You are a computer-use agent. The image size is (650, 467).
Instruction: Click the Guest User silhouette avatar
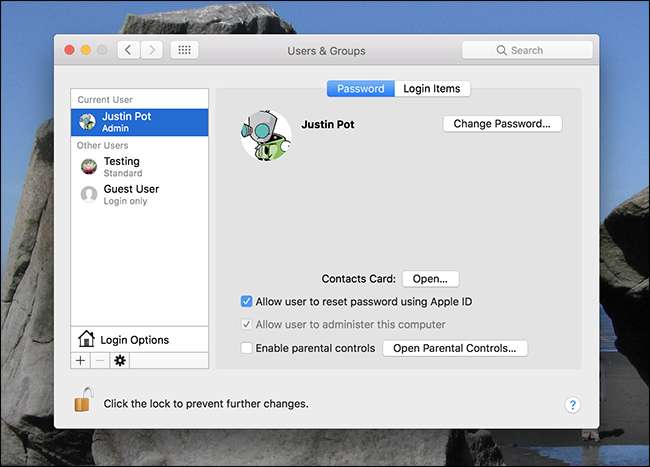89,194
